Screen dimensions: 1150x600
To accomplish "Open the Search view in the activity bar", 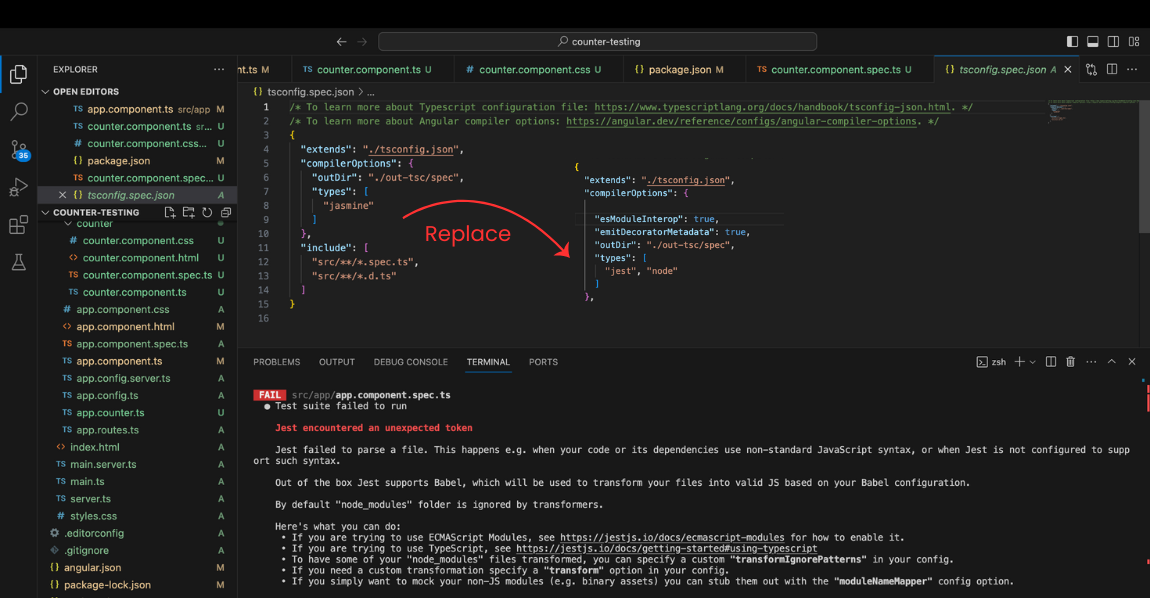I will pyautogui.click(x=19, y=111).
